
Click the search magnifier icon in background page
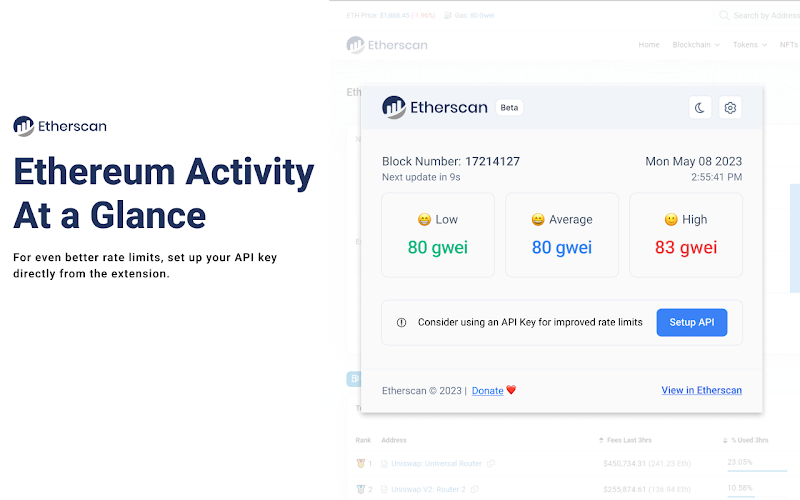(724, 15)
